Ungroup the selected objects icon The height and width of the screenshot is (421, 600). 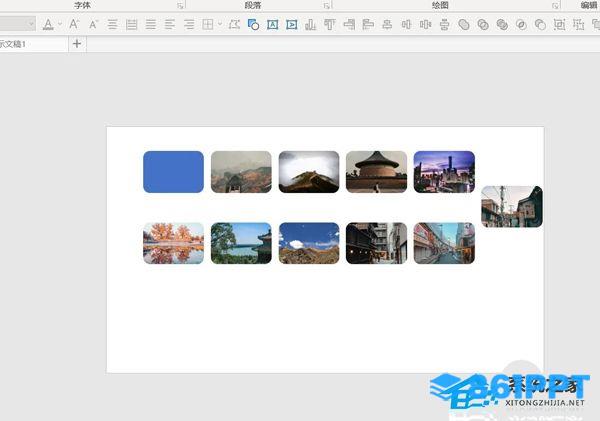point(578,24)
